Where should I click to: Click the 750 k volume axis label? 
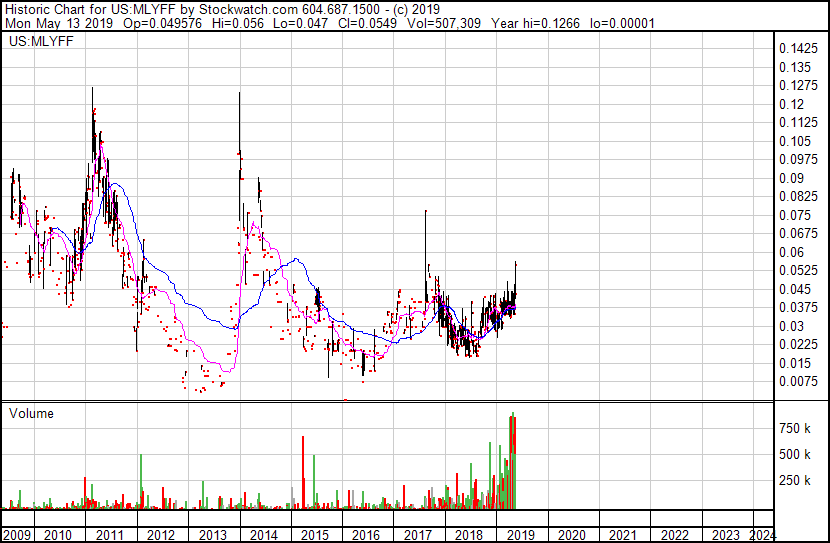(x=795, y=428)
